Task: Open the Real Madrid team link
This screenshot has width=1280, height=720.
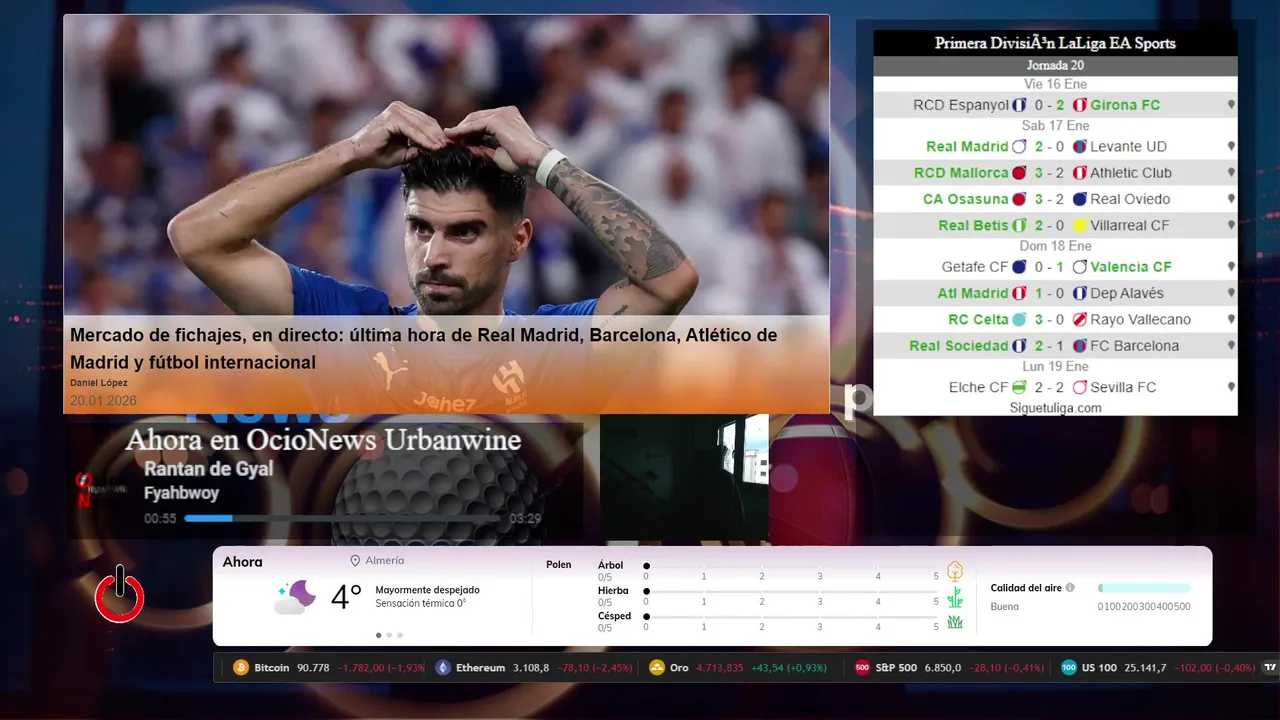Action: pyautogui.click(x=967, y=146)
